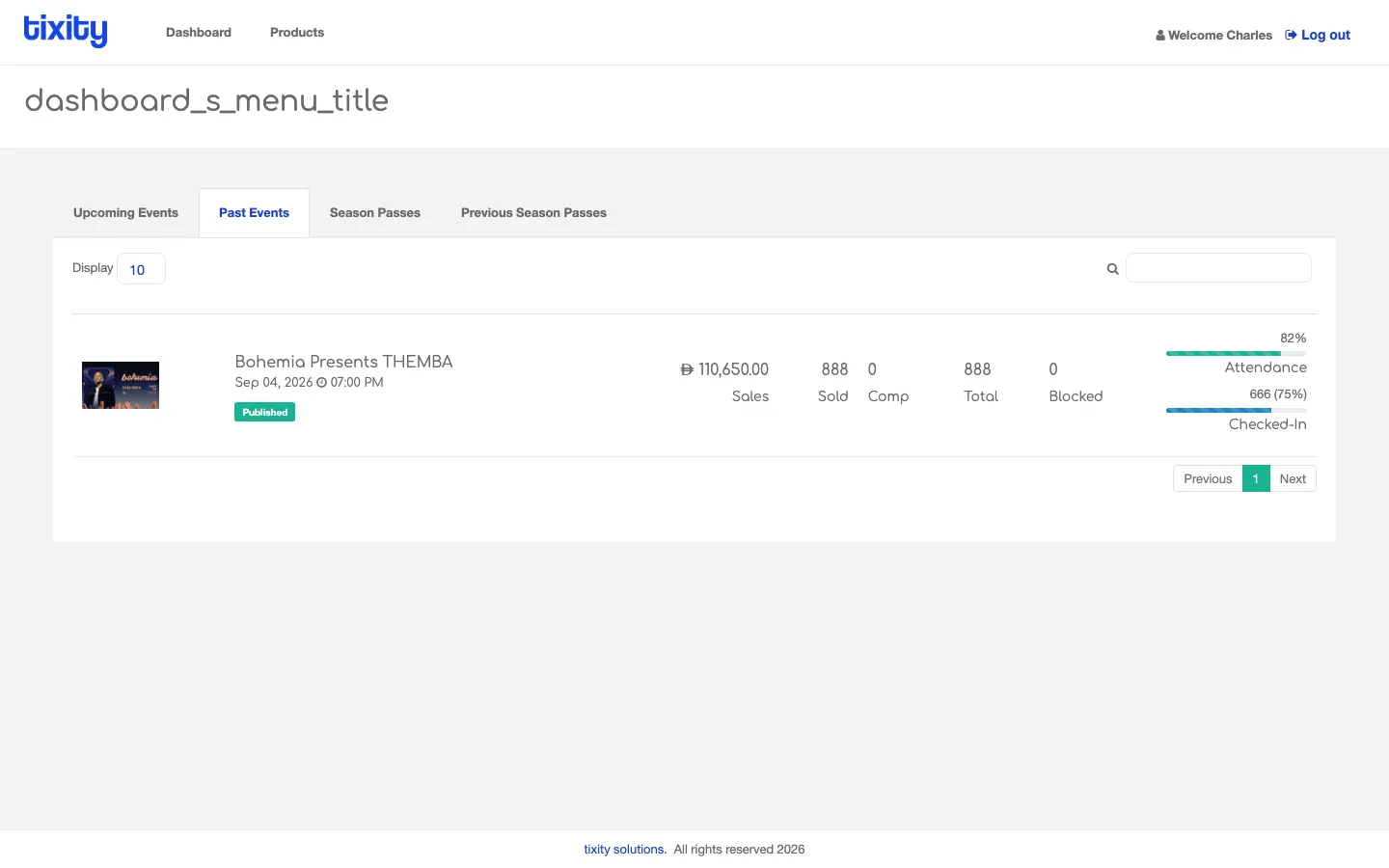Click the Attendance label

pyautogui.click(x=1266, y=367)
